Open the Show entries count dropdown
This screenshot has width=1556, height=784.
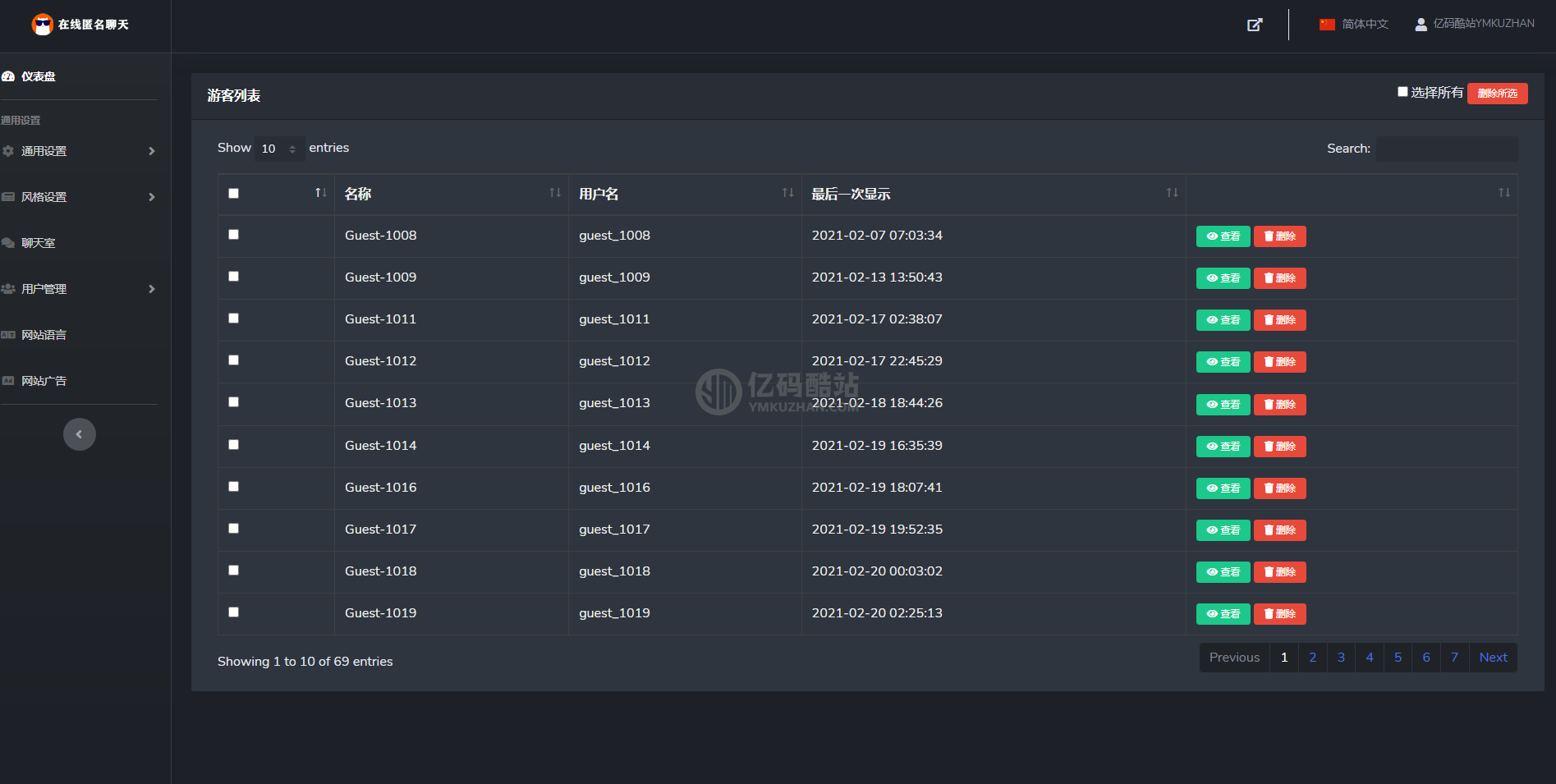(x=279, y=149)
